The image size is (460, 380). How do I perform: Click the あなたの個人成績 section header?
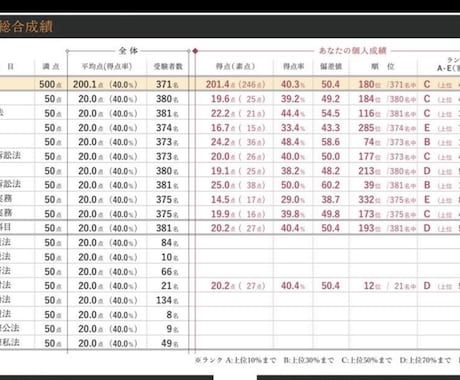point(353,51)
